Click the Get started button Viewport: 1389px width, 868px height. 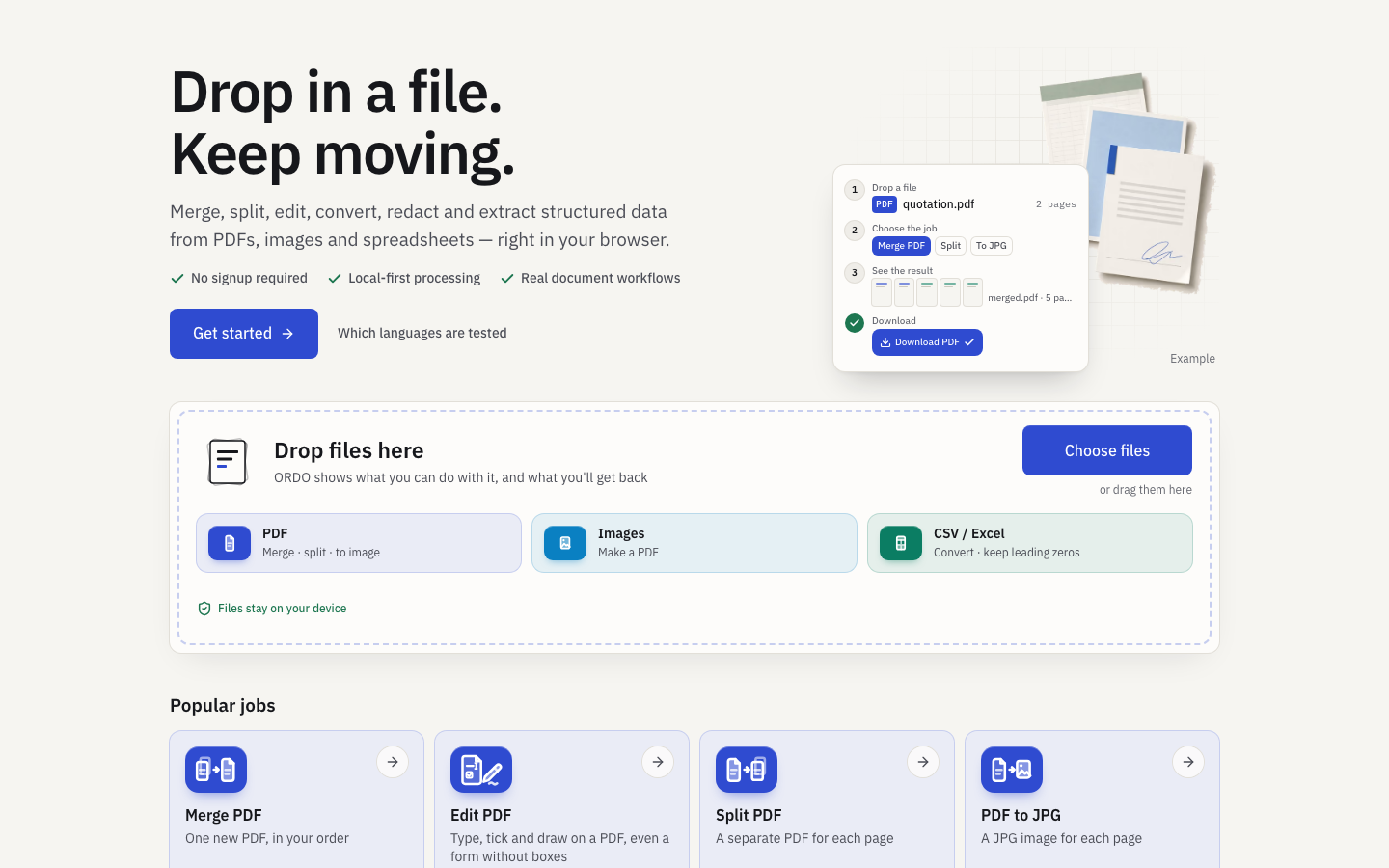(x=244, y=334)
